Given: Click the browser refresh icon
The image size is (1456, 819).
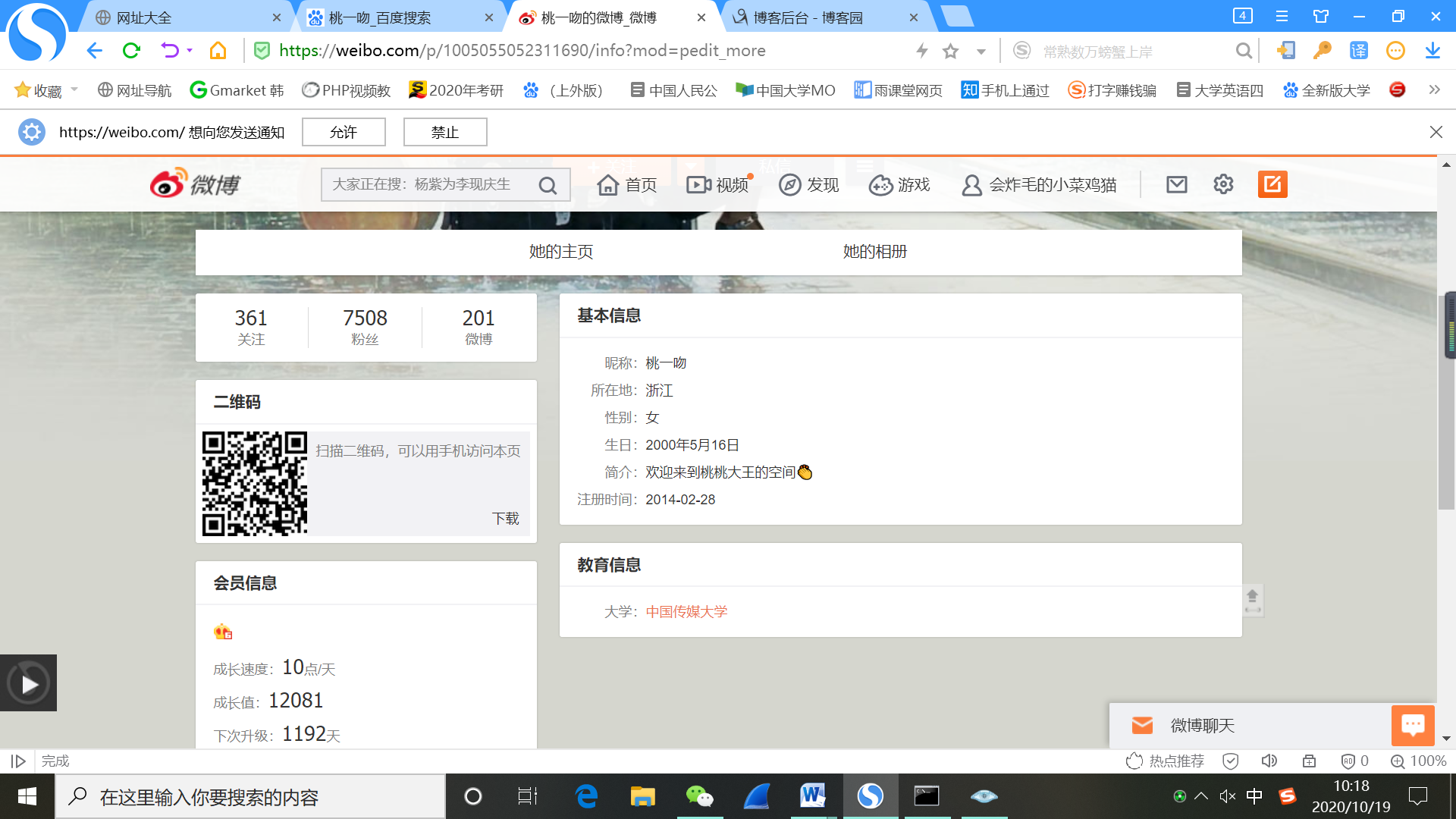Looking at the screenshot, I should click(132, 51).
